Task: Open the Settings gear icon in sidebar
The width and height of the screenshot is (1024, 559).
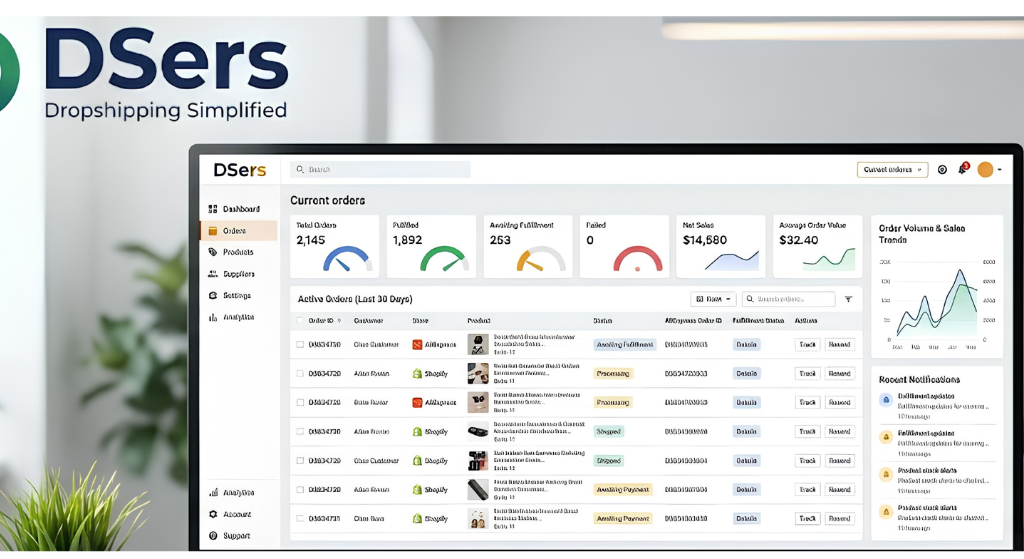Action: click(213, 295)
